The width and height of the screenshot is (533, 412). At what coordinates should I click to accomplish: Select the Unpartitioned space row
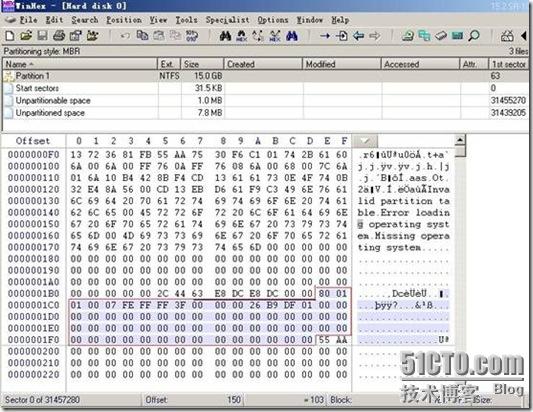265,113
